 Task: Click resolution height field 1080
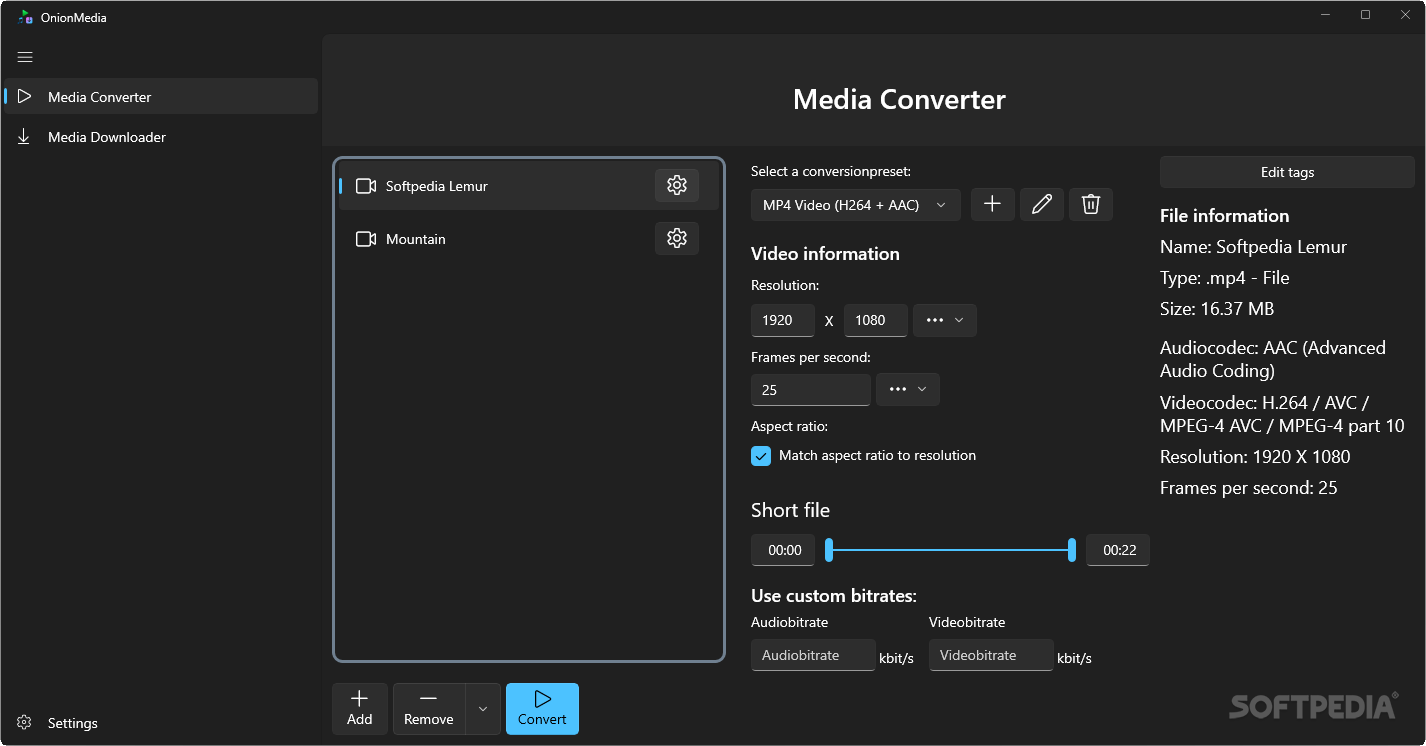pos(876,321)
